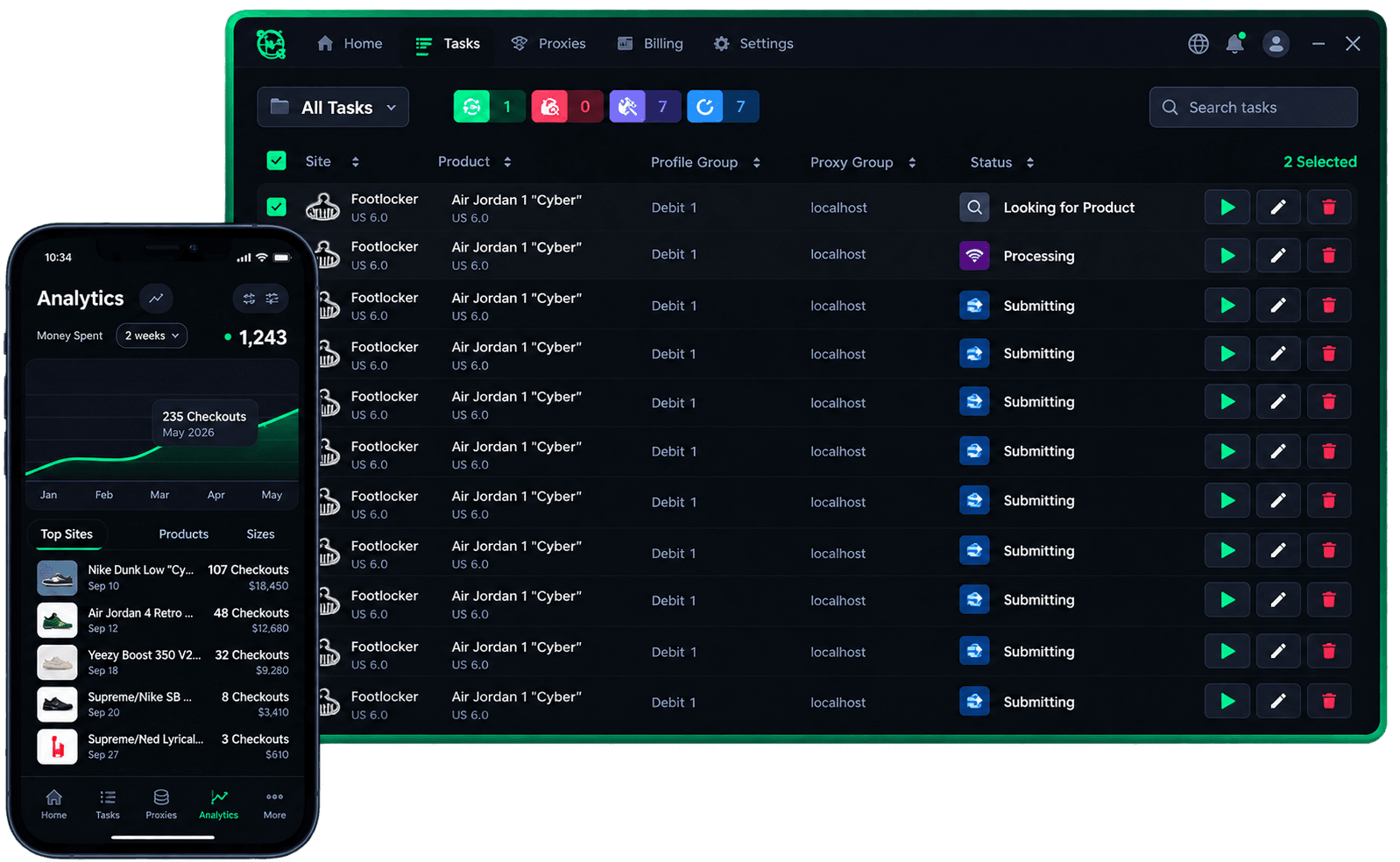Open the Proxies tab
Screen dimensions: 1400x862
(548, 44)
